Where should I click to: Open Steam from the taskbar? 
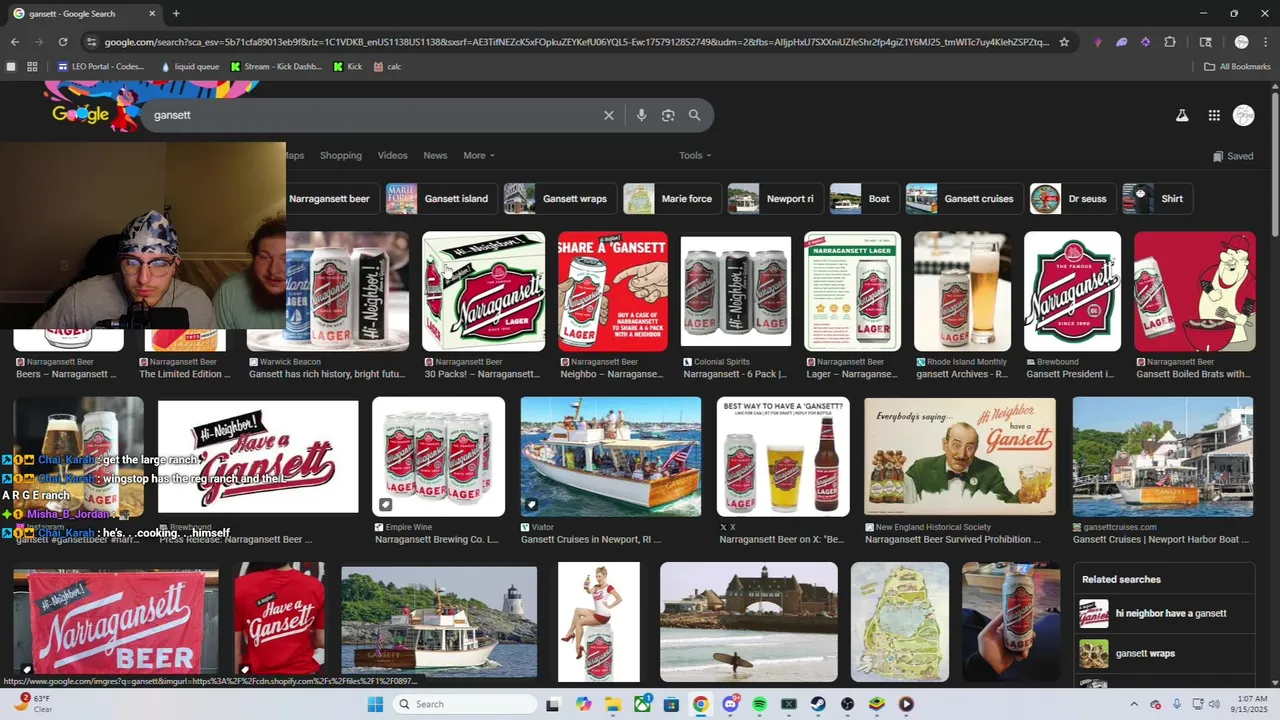(x=818, y=704)
